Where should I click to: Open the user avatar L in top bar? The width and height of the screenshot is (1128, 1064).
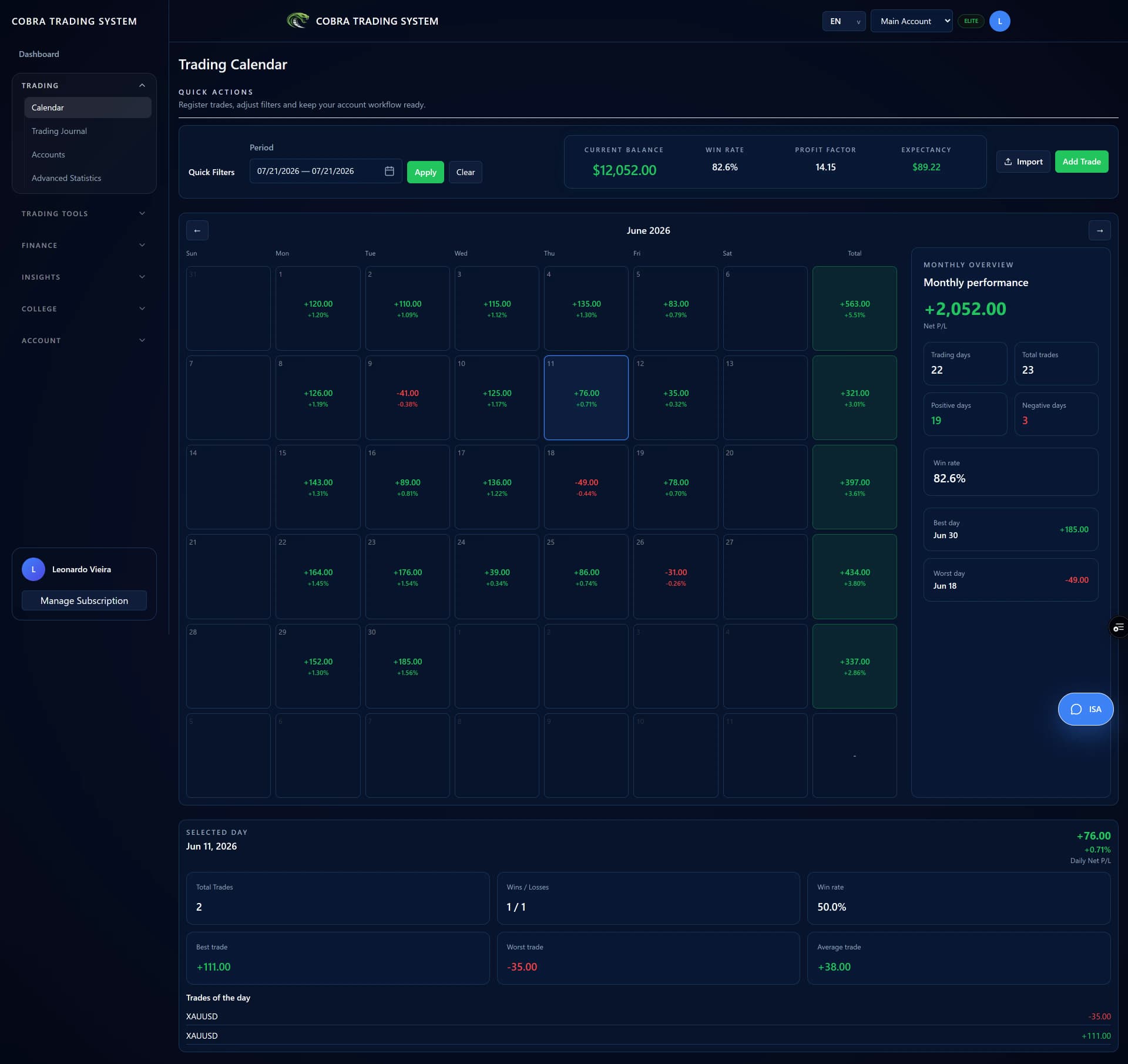coord(999,21)
